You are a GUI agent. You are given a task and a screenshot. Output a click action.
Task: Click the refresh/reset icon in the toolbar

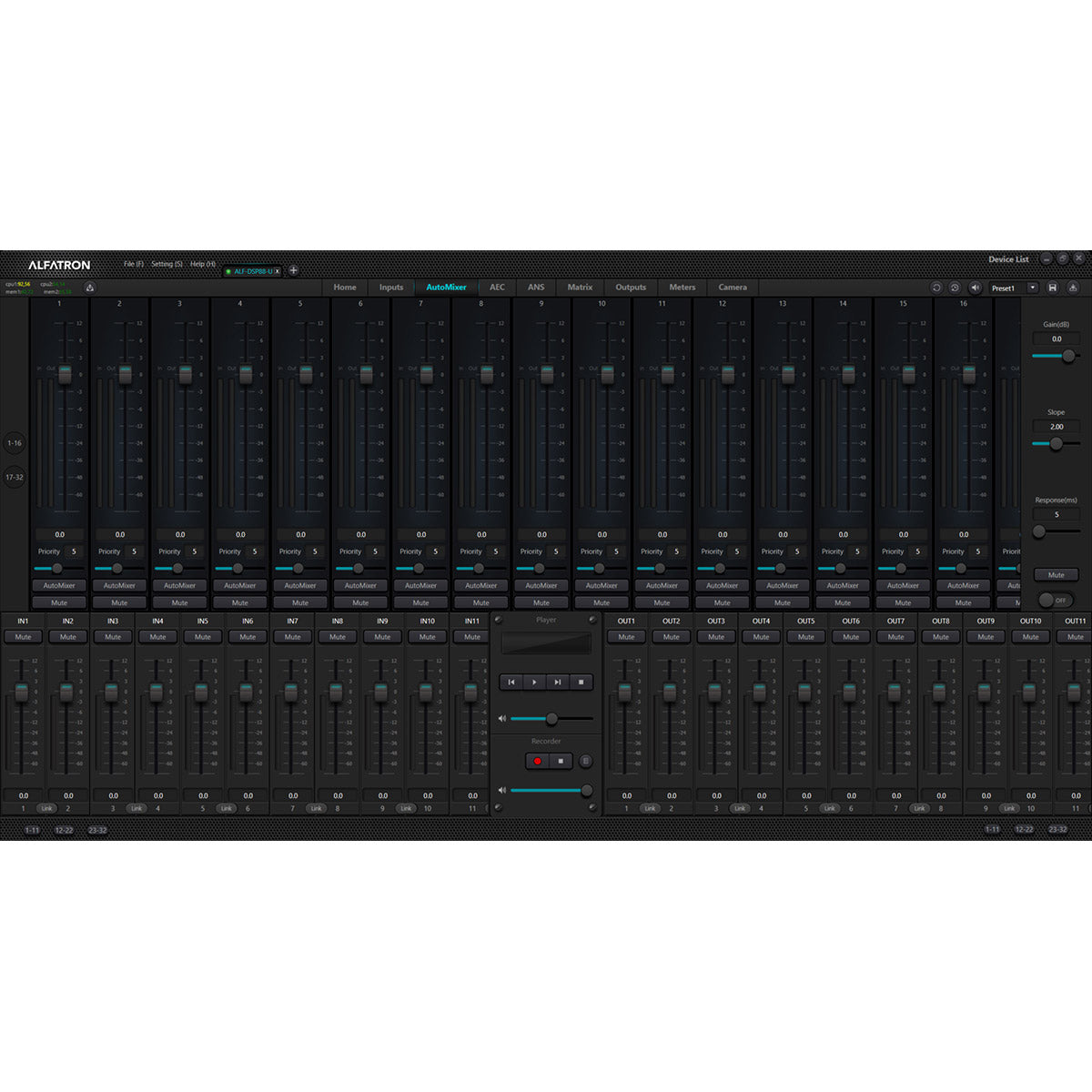(936, 288)
